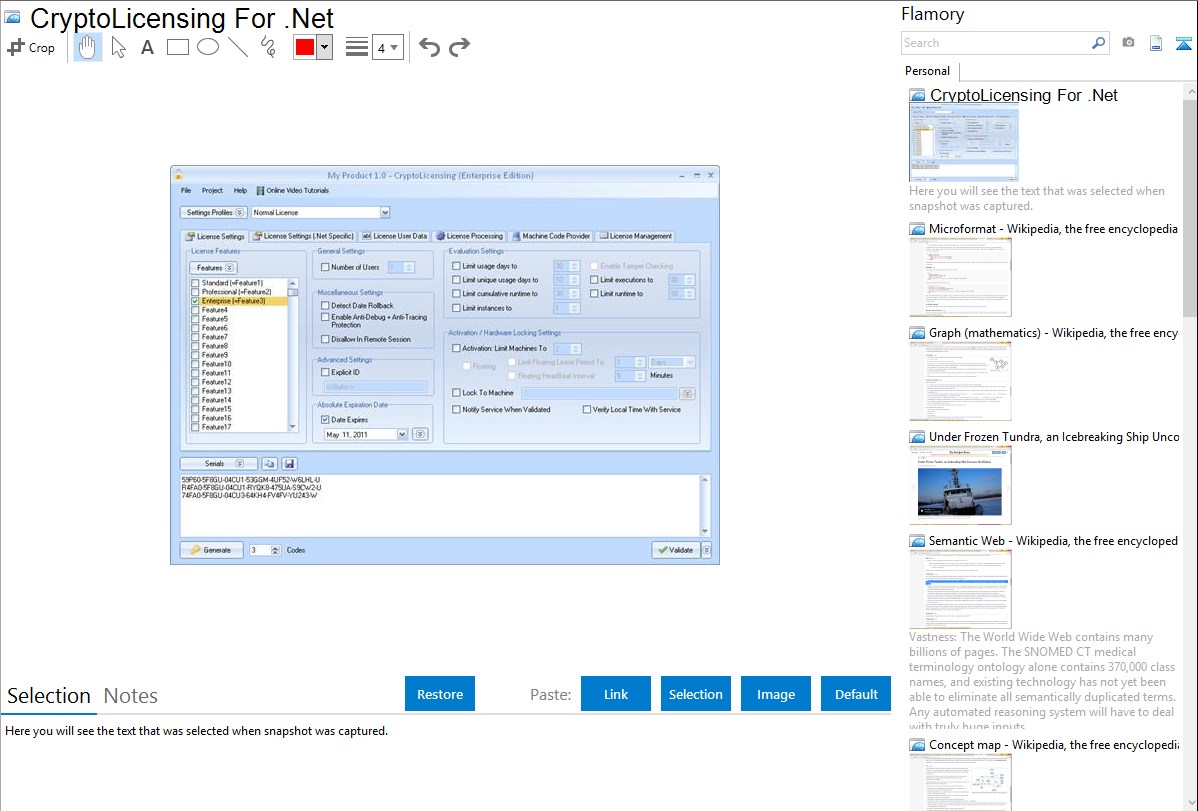Click the blue icon right of document icon

click(1183, 43)
